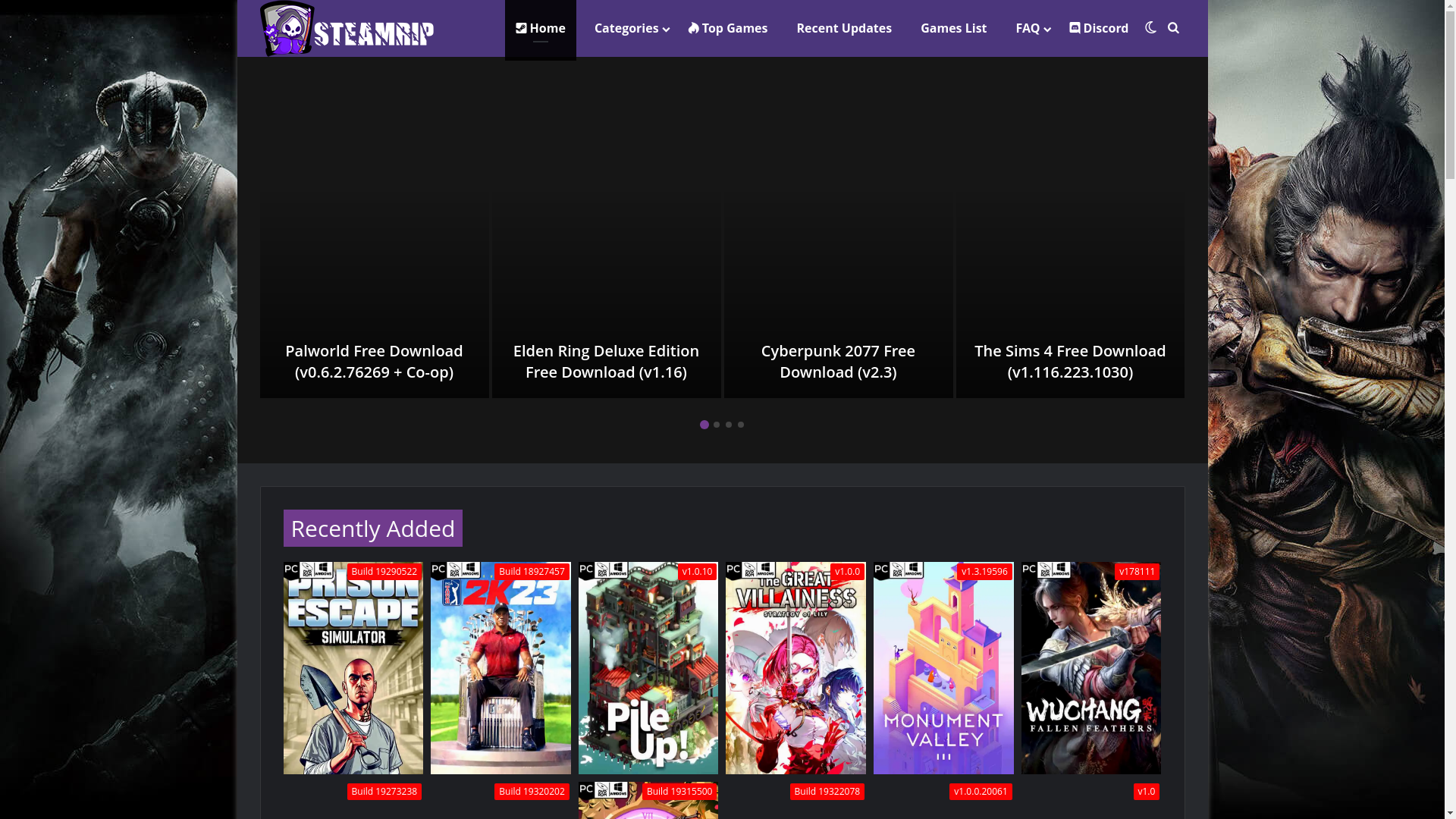Click the PC DVD icon on 2K23 cover

click(x=456, y=570)
